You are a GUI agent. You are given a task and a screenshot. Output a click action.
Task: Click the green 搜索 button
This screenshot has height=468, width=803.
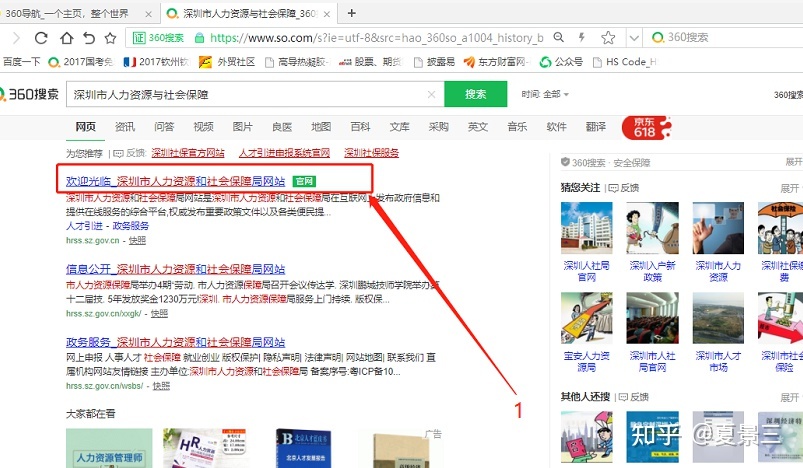pyautogui.click(x=475, y=94)
